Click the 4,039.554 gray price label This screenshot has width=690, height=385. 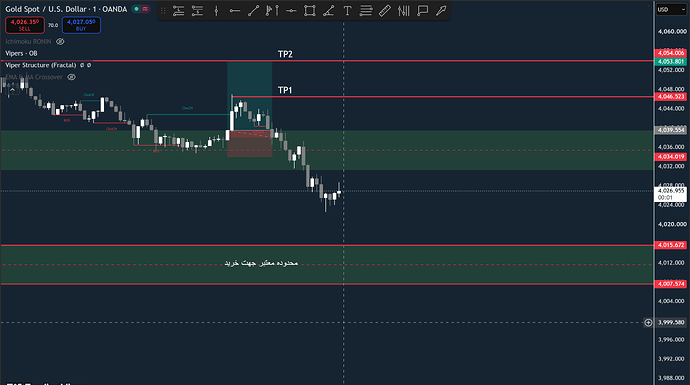[x=671, y=130]
